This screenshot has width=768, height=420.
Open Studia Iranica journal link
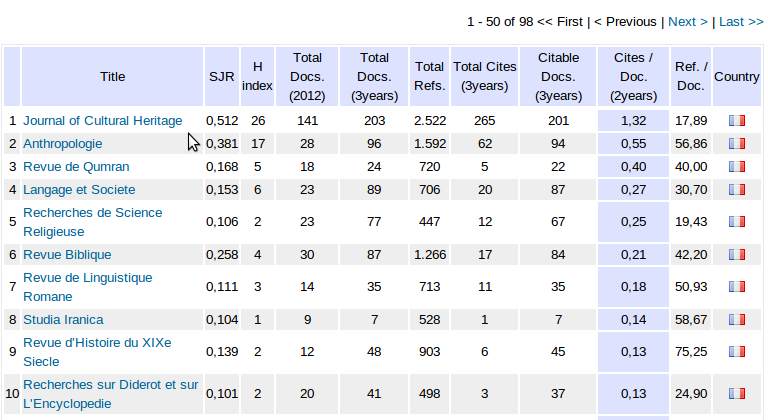click(x=63, y=320)
